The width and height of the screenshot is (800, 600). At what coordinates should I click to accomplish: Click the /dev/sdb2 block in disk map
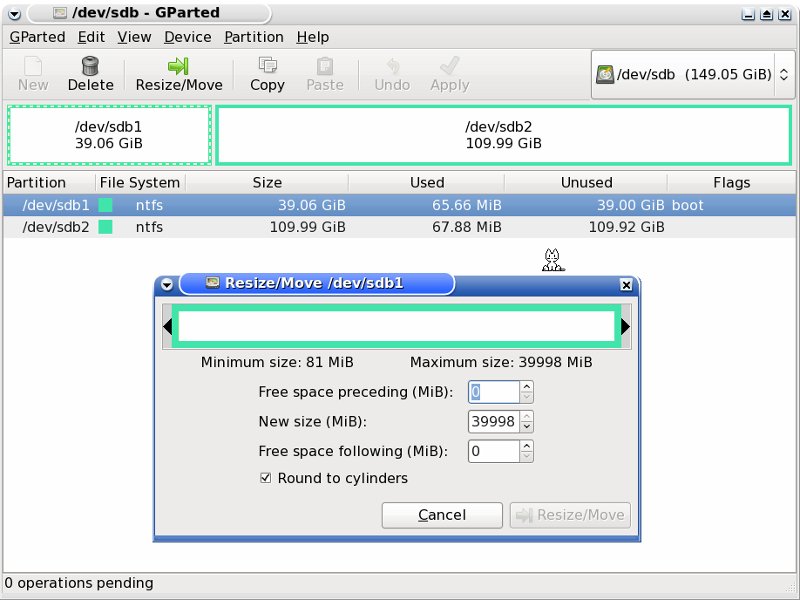[x=503, y=135]
